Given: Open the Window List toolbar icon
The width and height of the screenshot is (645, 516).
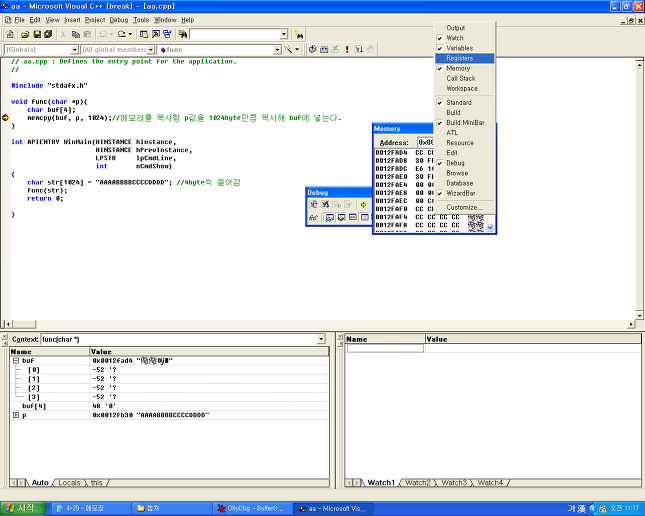Looking at the screenshot, I should 167,34.
